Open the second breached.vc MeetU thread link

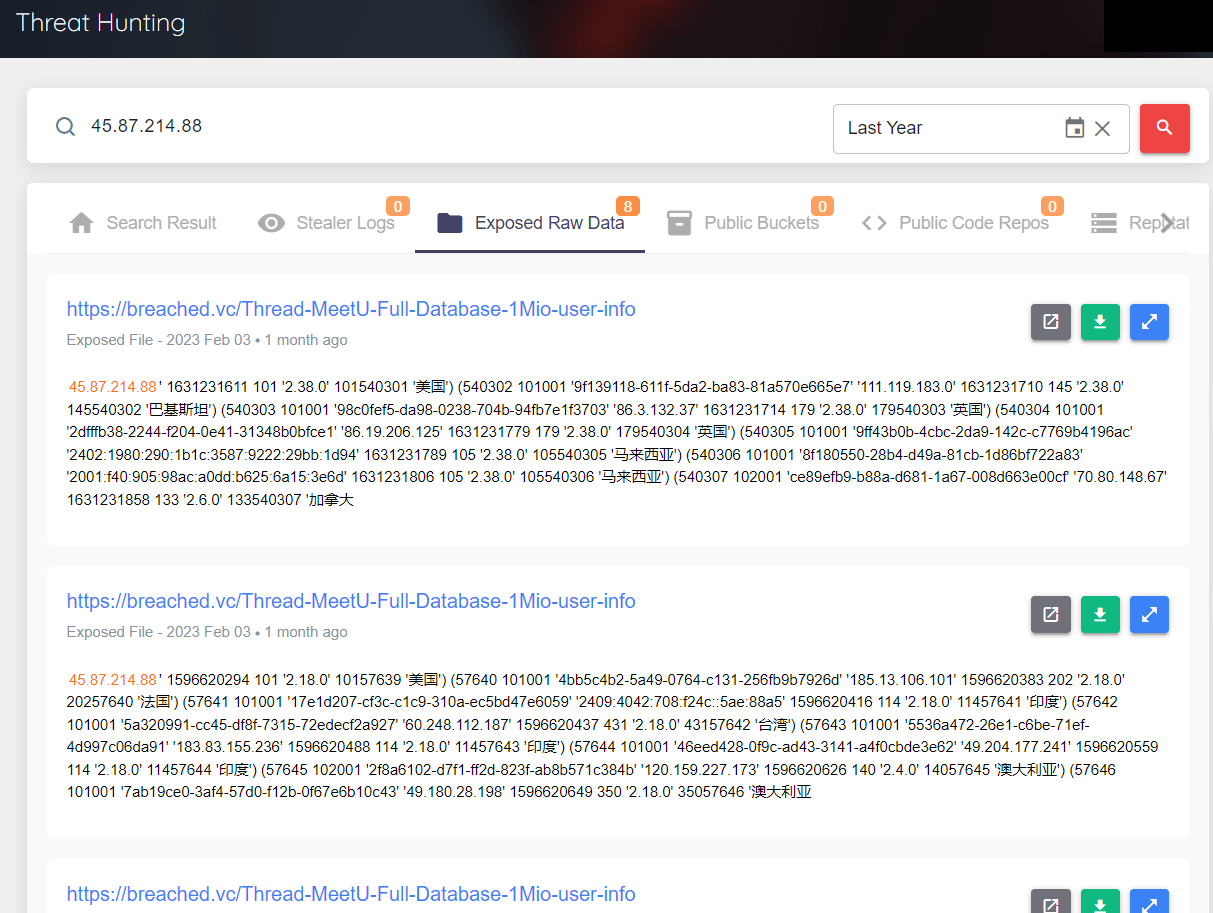click(351, 601)
